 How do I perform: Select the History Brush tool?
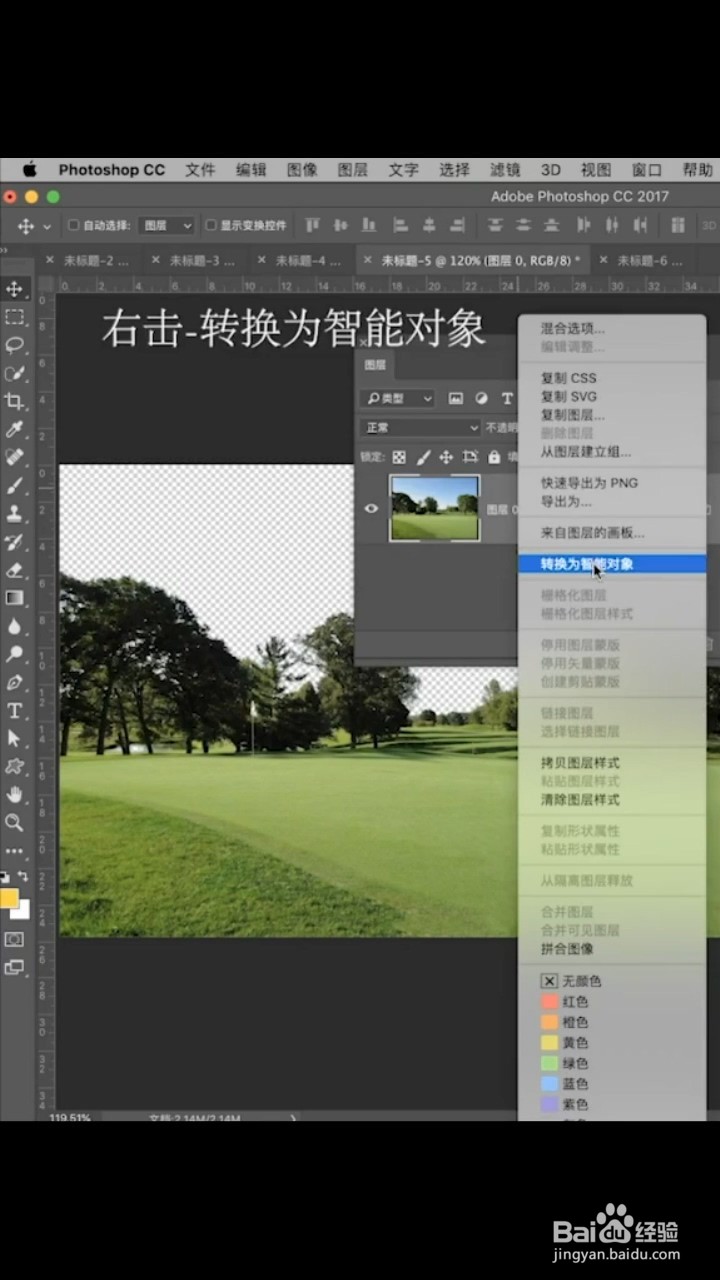click(x=14, y=542)
